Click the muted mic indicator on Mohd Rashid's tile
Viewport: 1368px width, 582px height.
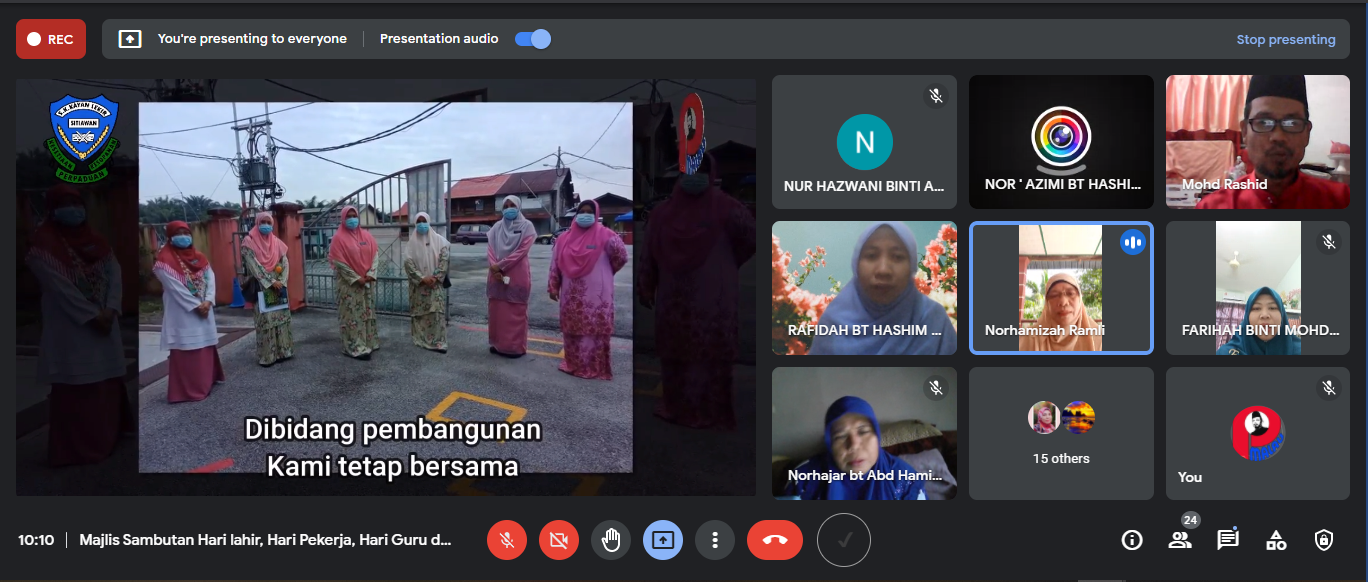1328,97
